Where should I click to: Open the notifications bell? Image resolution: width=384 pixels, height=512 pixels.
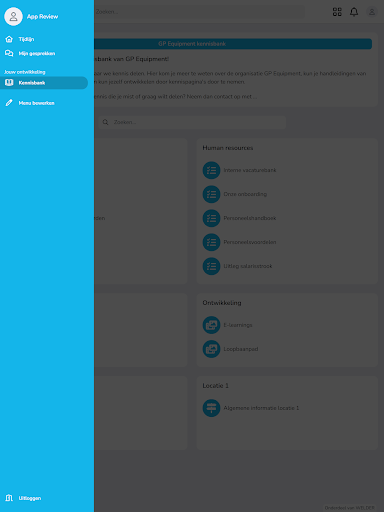pos(354,12)
